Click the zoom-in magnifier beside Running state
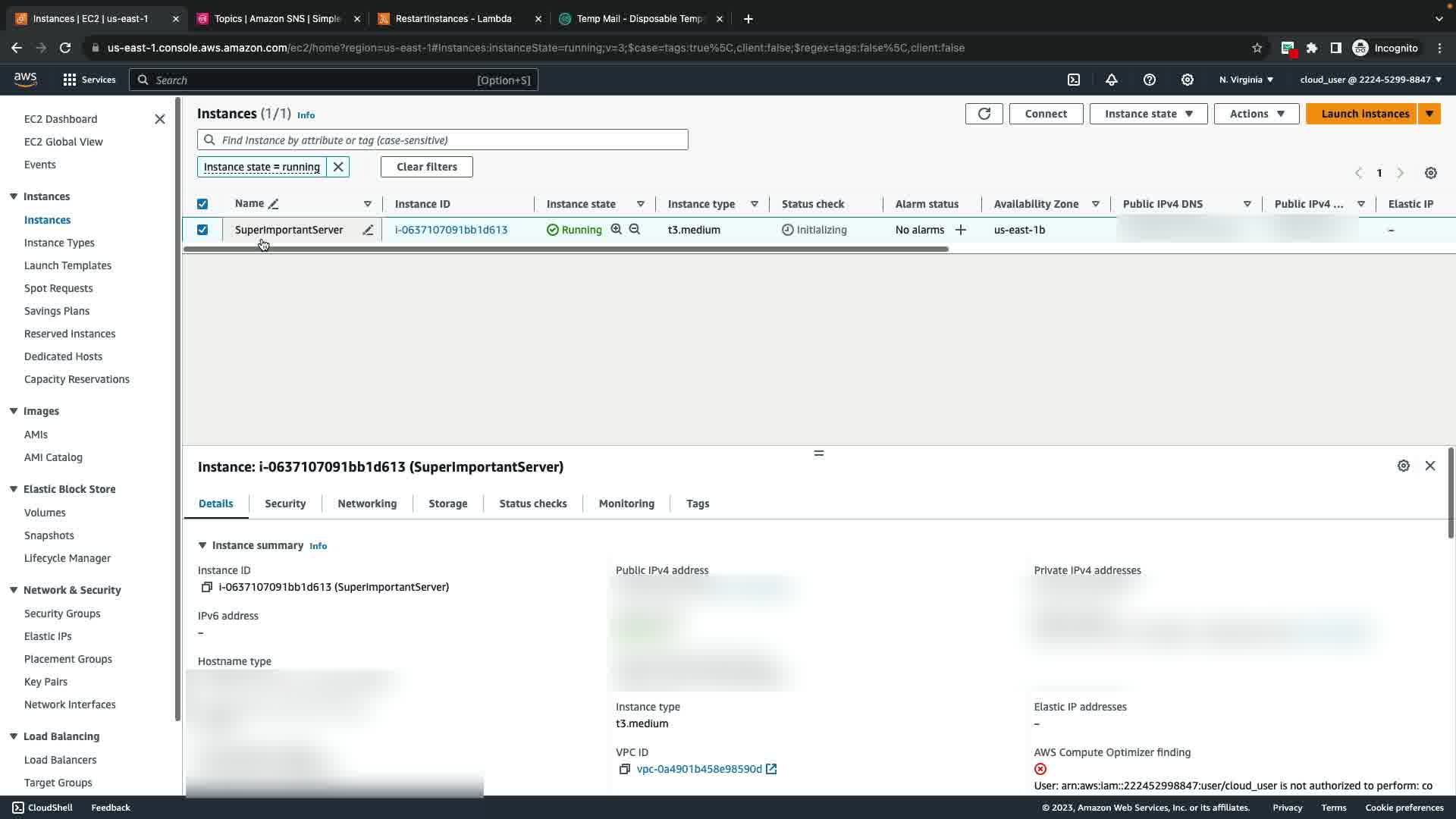Image resolution: width=1456 pixels, height=819 pixels. tap(617, 229)
